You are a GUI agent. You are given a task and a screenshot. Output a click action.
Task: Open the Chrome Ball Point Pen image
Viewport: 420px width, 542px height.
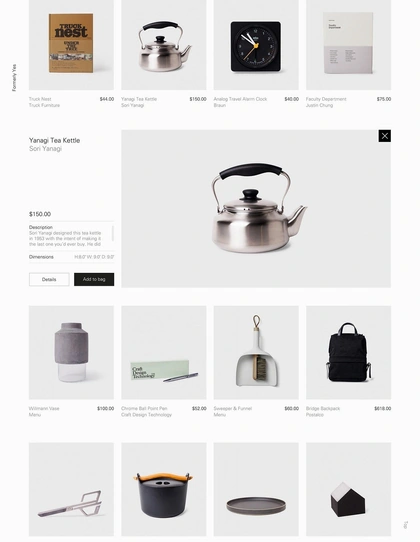tap(164, 353)
